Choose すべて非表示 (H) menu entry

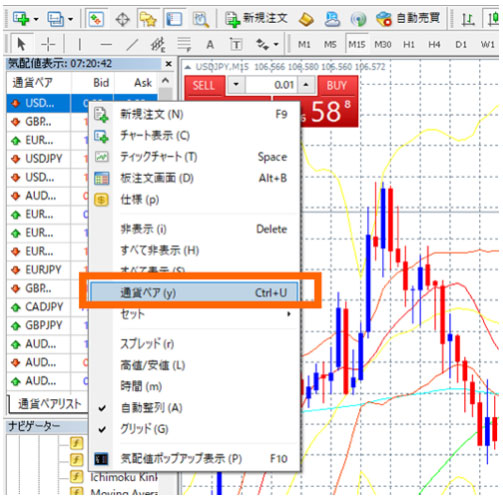click(x=194, y=250)
